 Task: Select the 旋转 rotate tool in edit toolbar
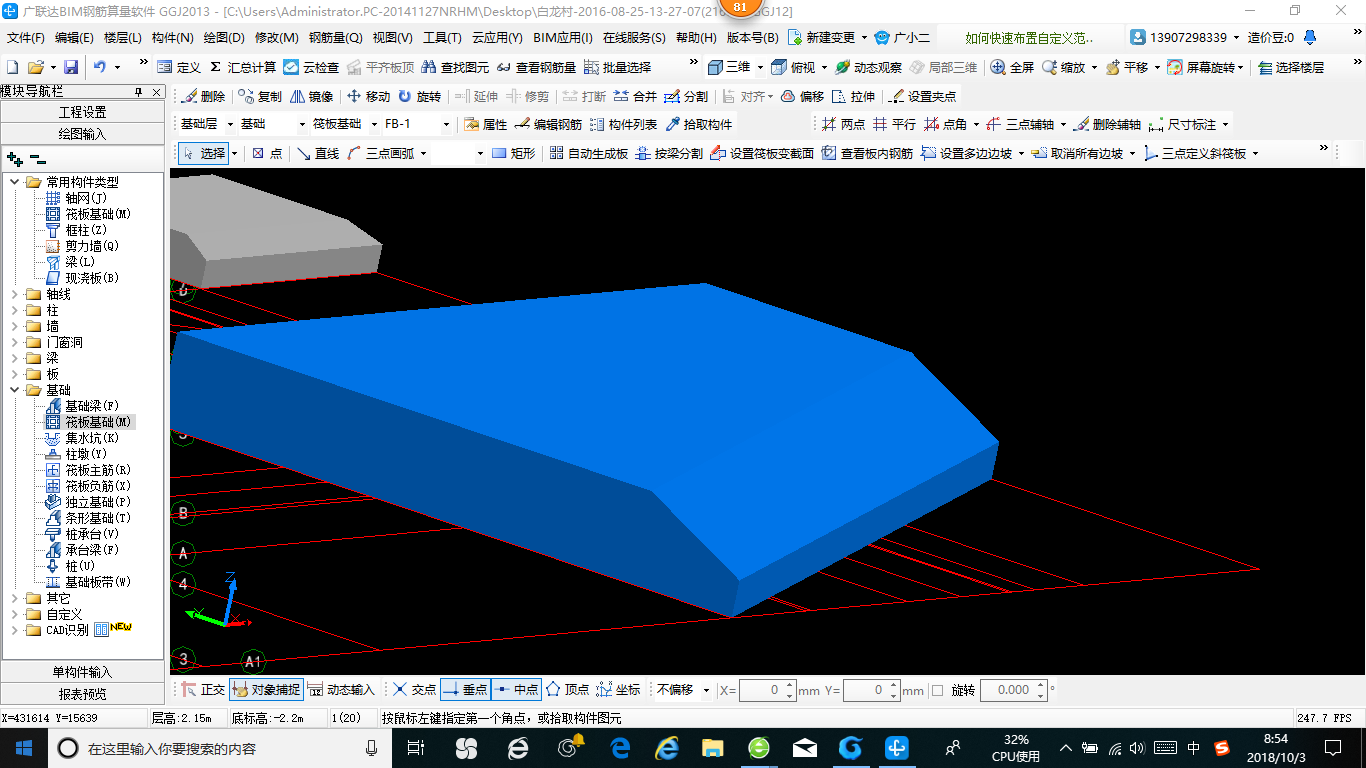click(x=419, y=96)
